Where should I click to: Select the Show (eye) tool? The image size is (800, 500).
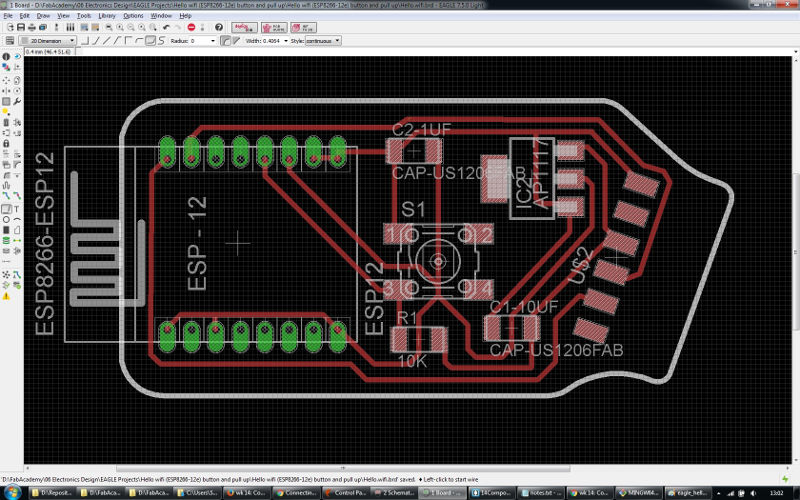[17, 57]
